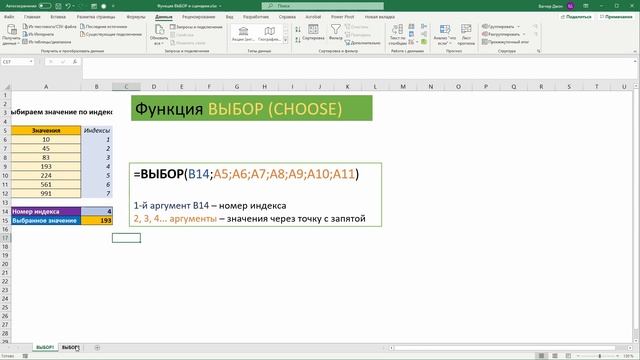
Task: Click the Дополнительно advanced filter button
Action: pos(362,42)
